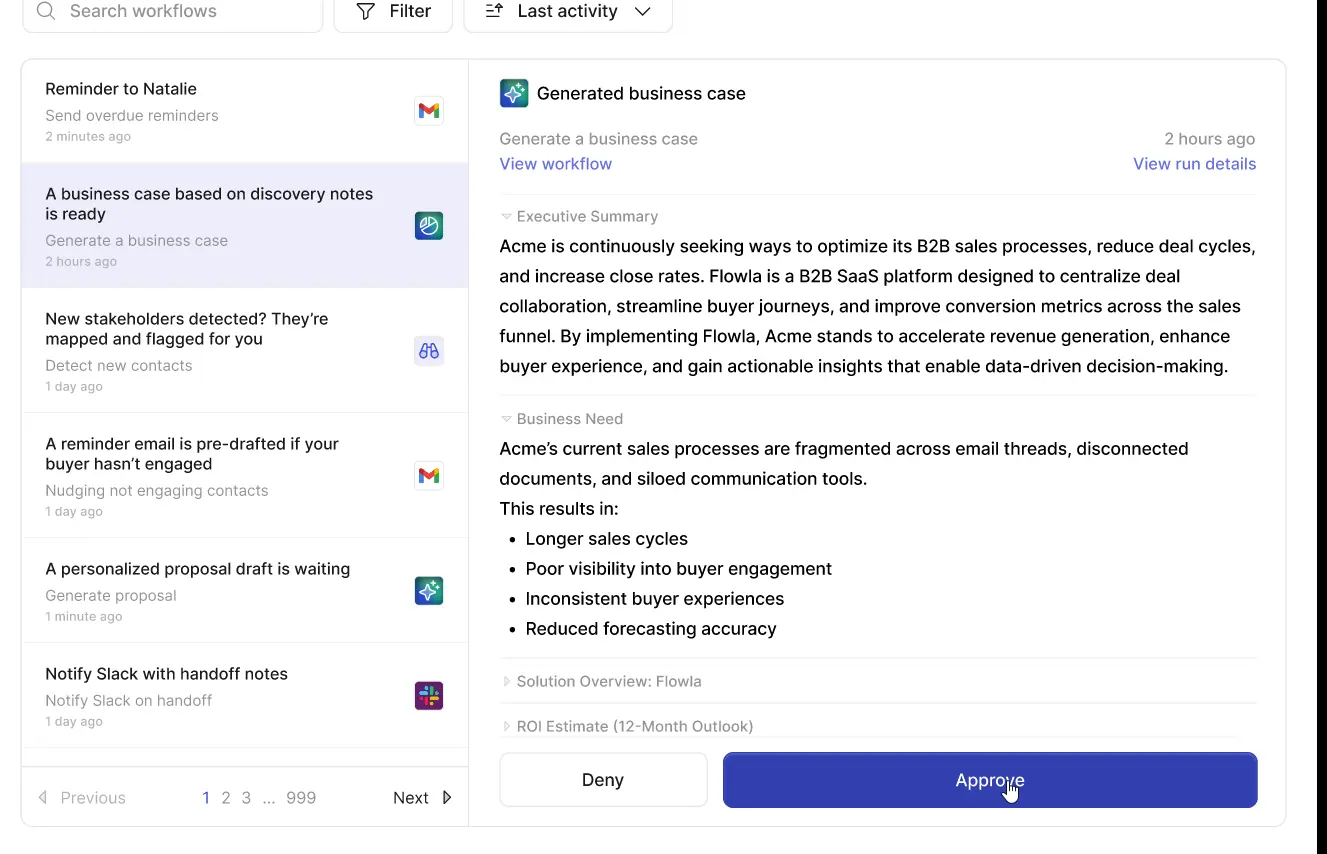The image size is (1327, 854).
Task: Click the Slack icon on handoff notes item
Action: pos(429,696)
